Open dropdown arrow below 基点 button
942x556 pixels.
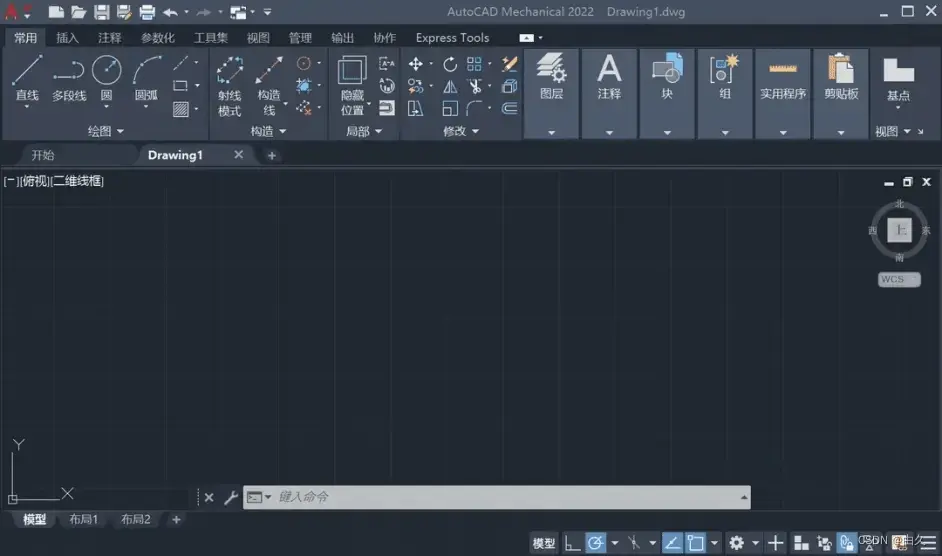(x=898, y=108)
